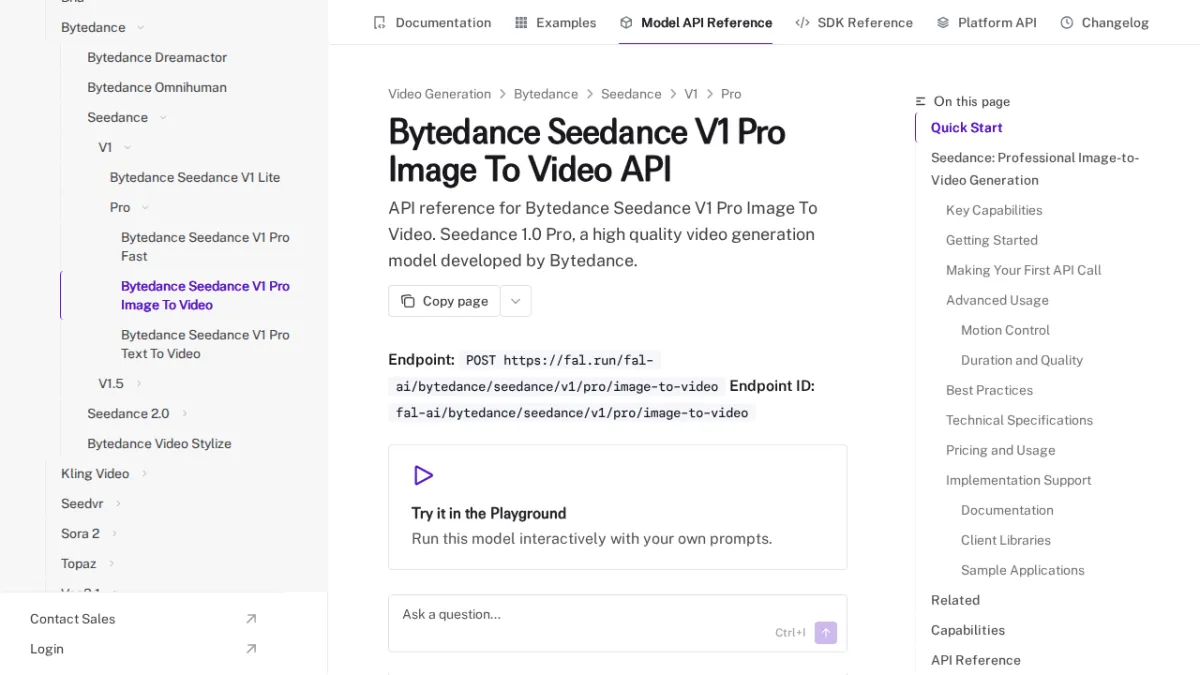The height and width of the screenshot is (675, 1200).
Task: Click the Contact Sales external arrow icon
Action: click(251, 619)
